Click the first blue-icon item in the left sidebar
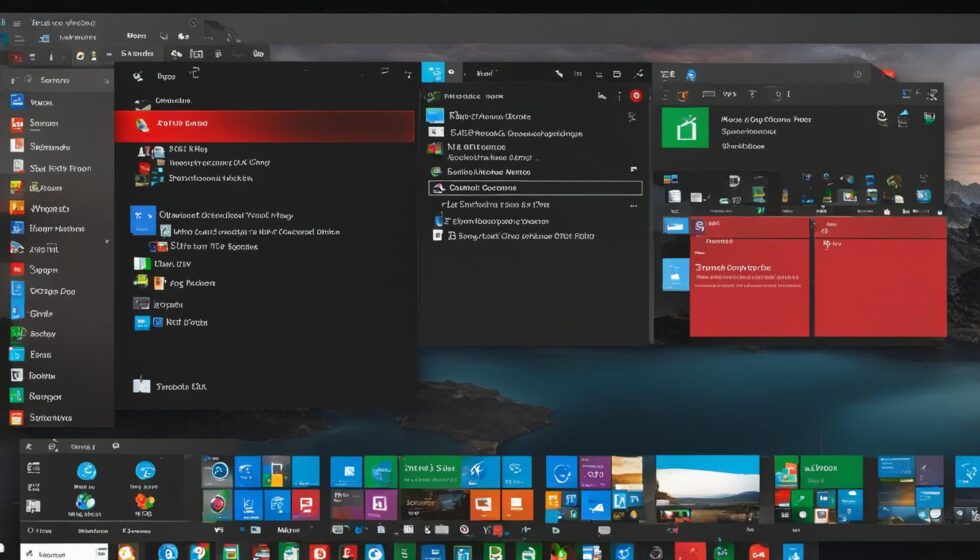 (x=17, y=101)
